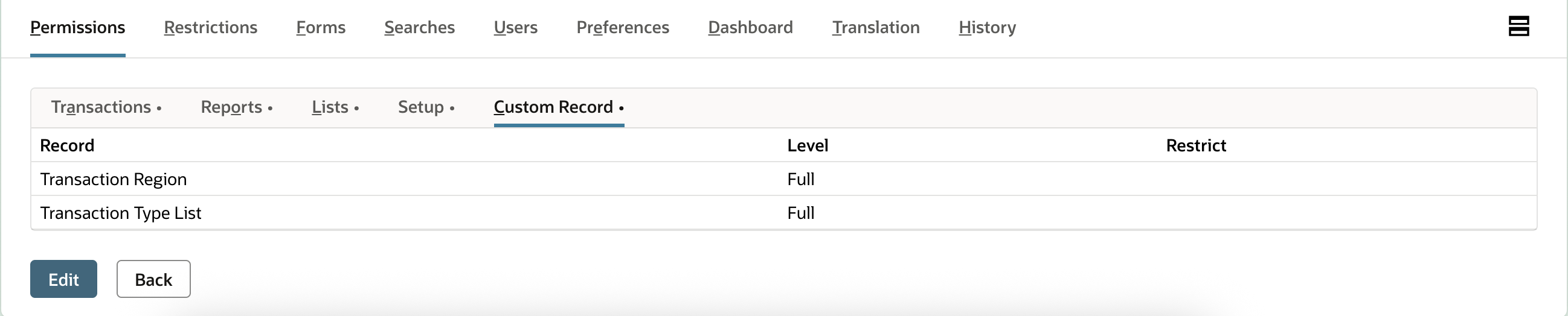Select the Transaction Region record row

[113, 179]
